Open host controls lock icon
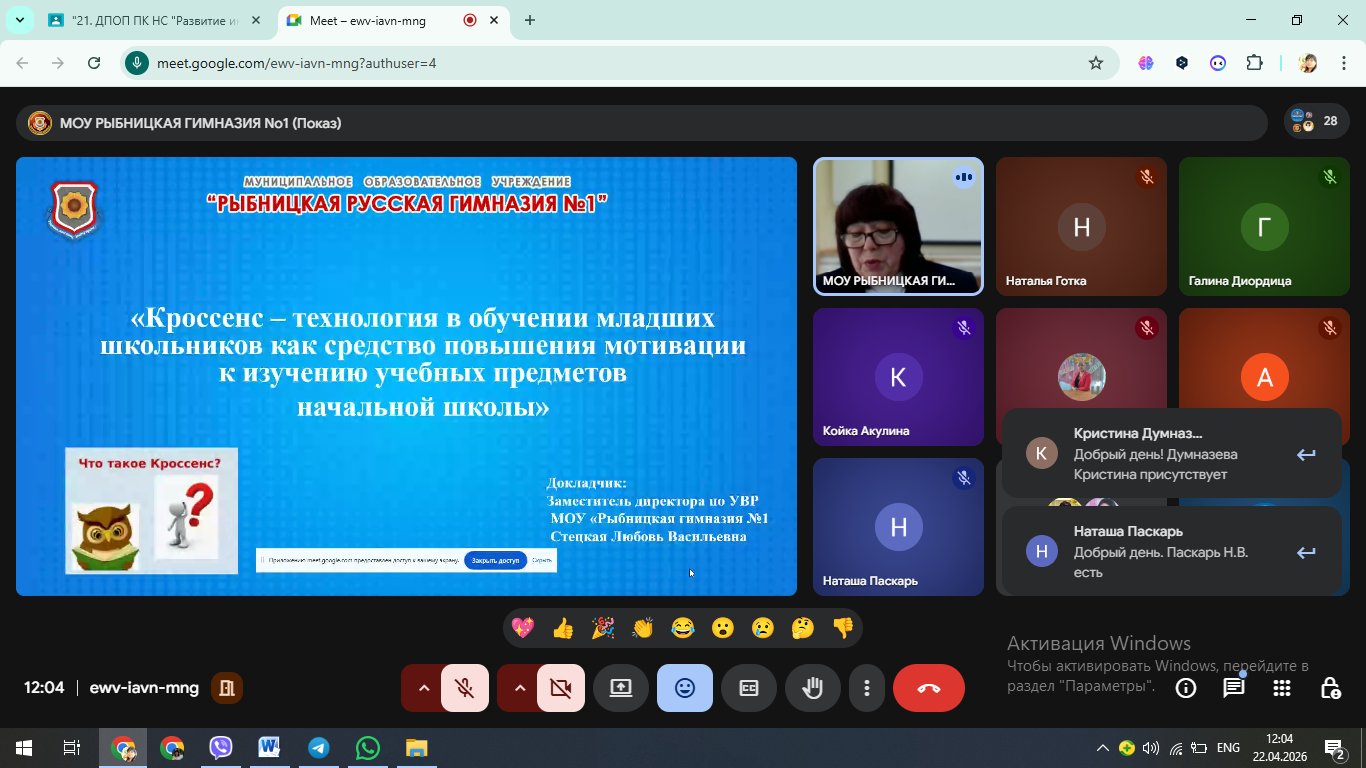Screen dimensions: 1366x768 coord(1330,688)
